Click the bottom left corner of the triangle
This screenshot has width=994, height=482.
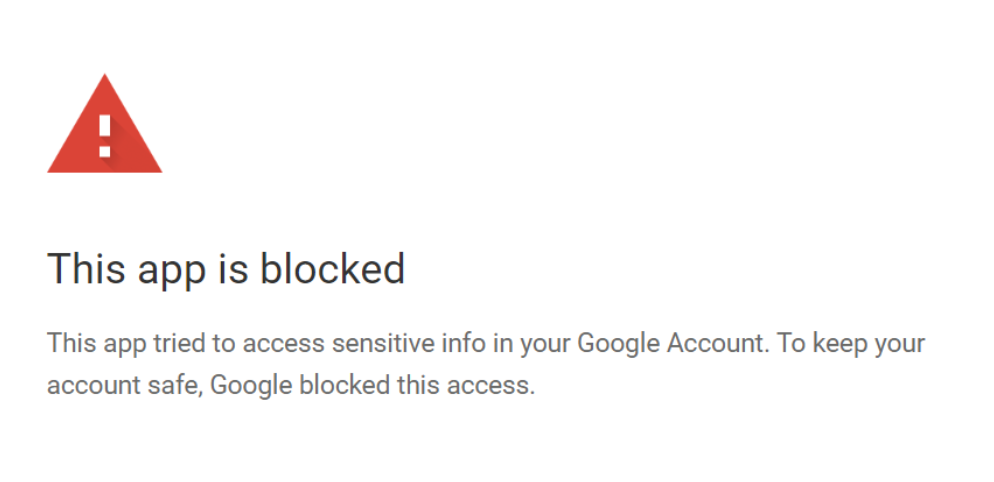(53, 169)
